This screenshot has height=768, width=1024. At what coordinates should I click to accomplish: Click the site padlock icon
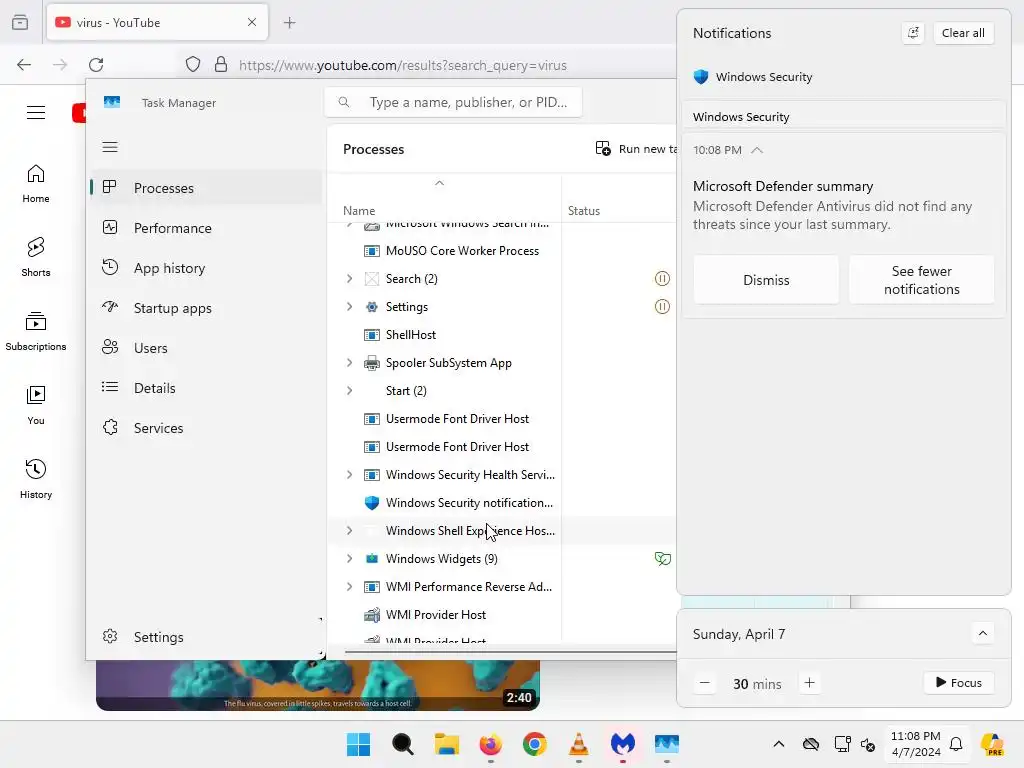(221, 65)
